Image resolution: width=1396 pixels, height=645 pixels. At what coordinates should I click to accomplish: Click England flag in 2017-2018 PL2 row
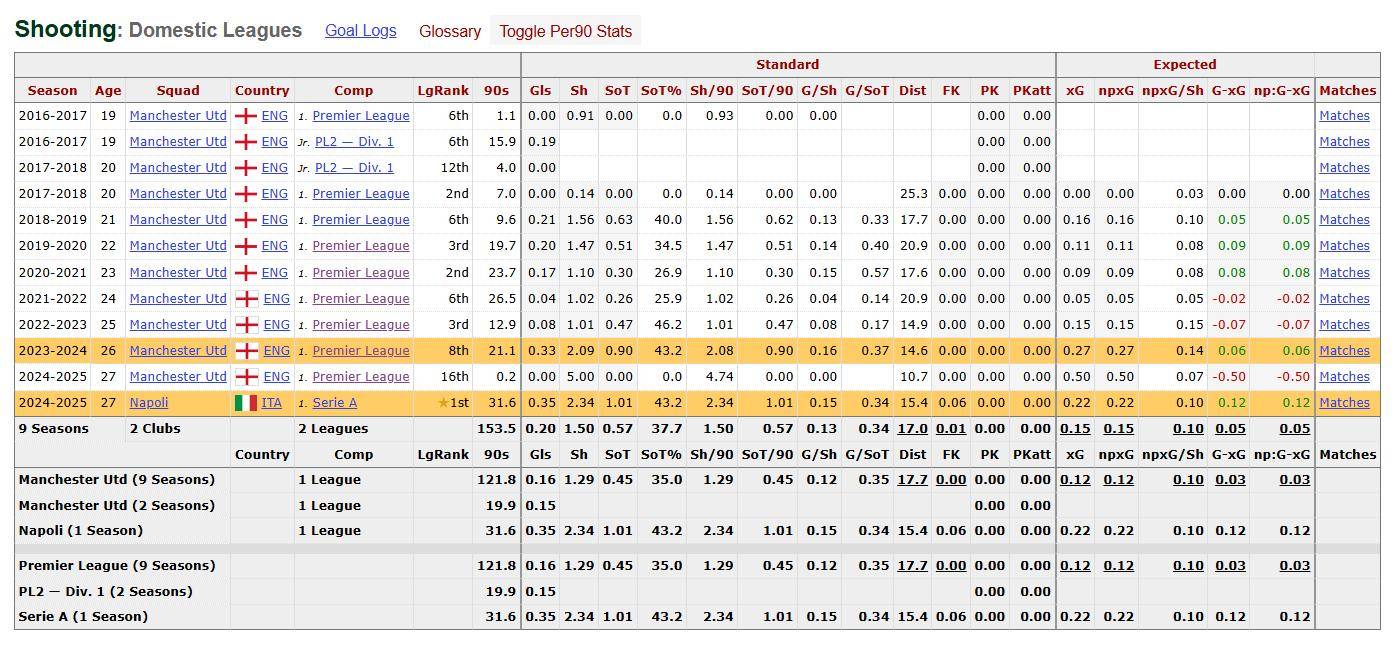pyautogui.click(x=246, y=168)
